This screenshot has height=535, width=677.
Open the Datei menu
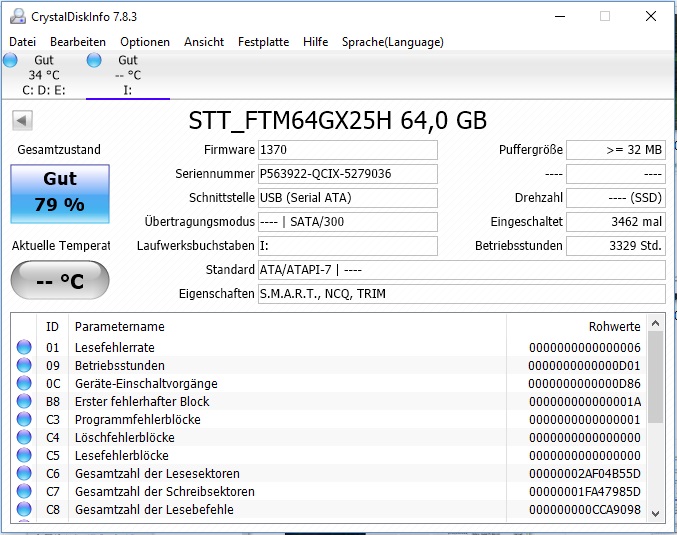point(22,42)
